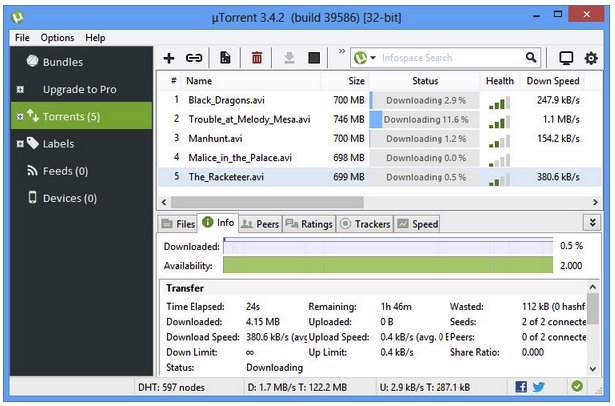Viewport: 615px width, 406px height.
Task: Click the Downloaded pieces progress bar
Action: click(388, 246)
